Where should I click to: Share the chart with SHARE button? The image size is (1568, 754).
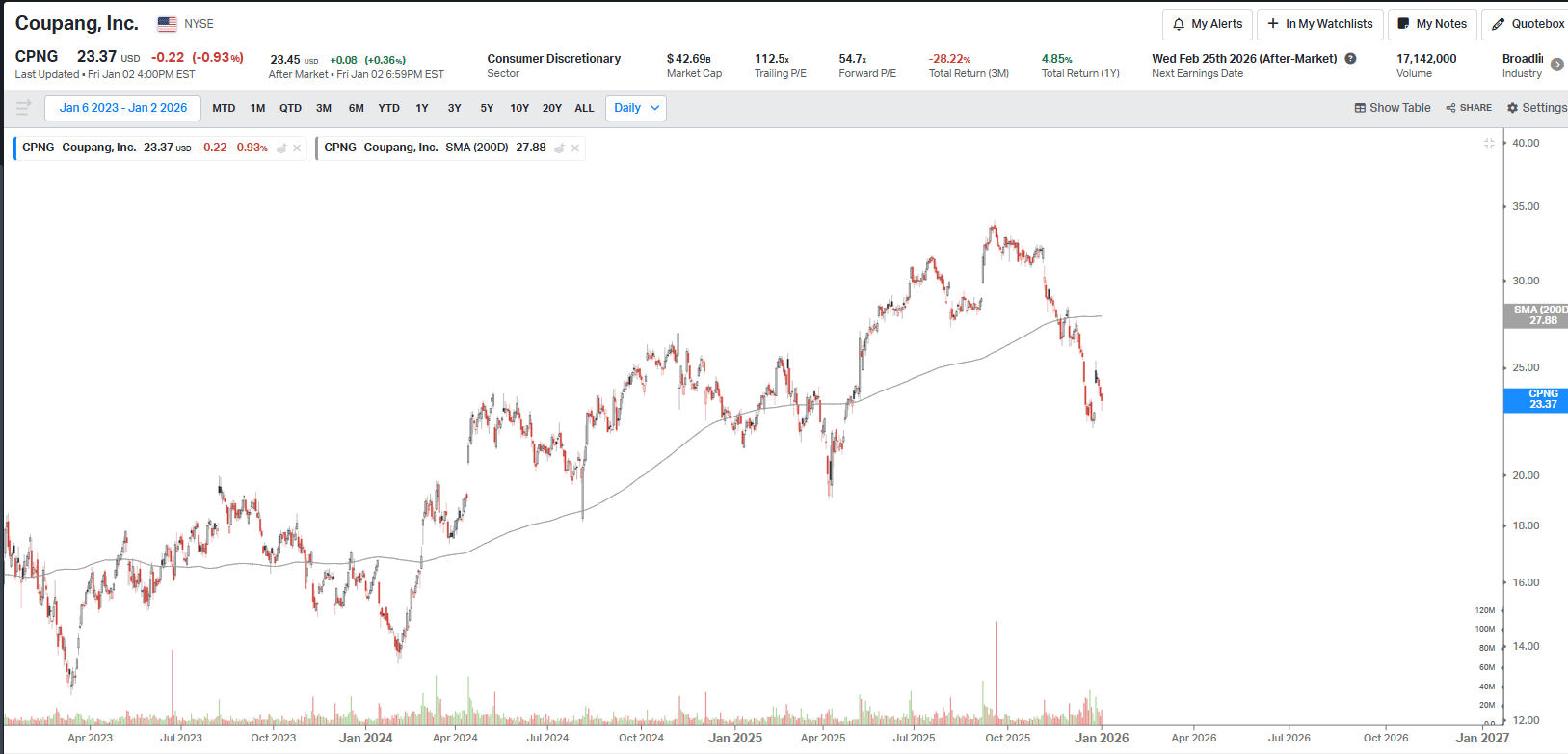coord(1469,108)
